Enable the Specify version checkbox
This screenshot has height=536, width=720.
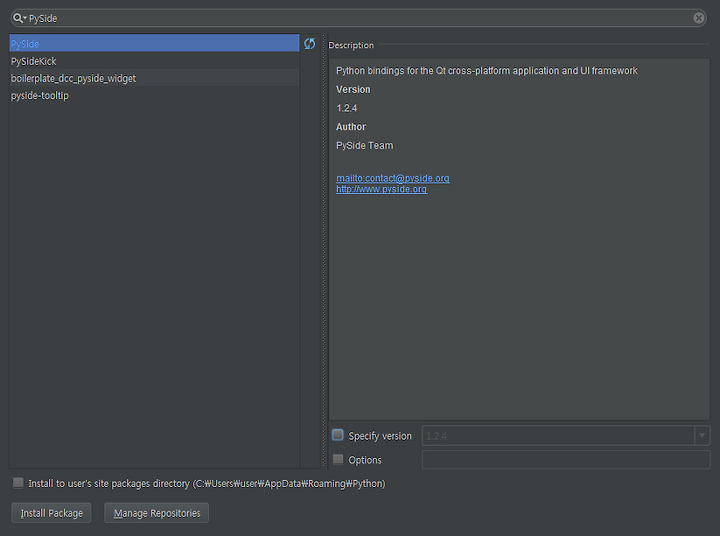(338, 435)
